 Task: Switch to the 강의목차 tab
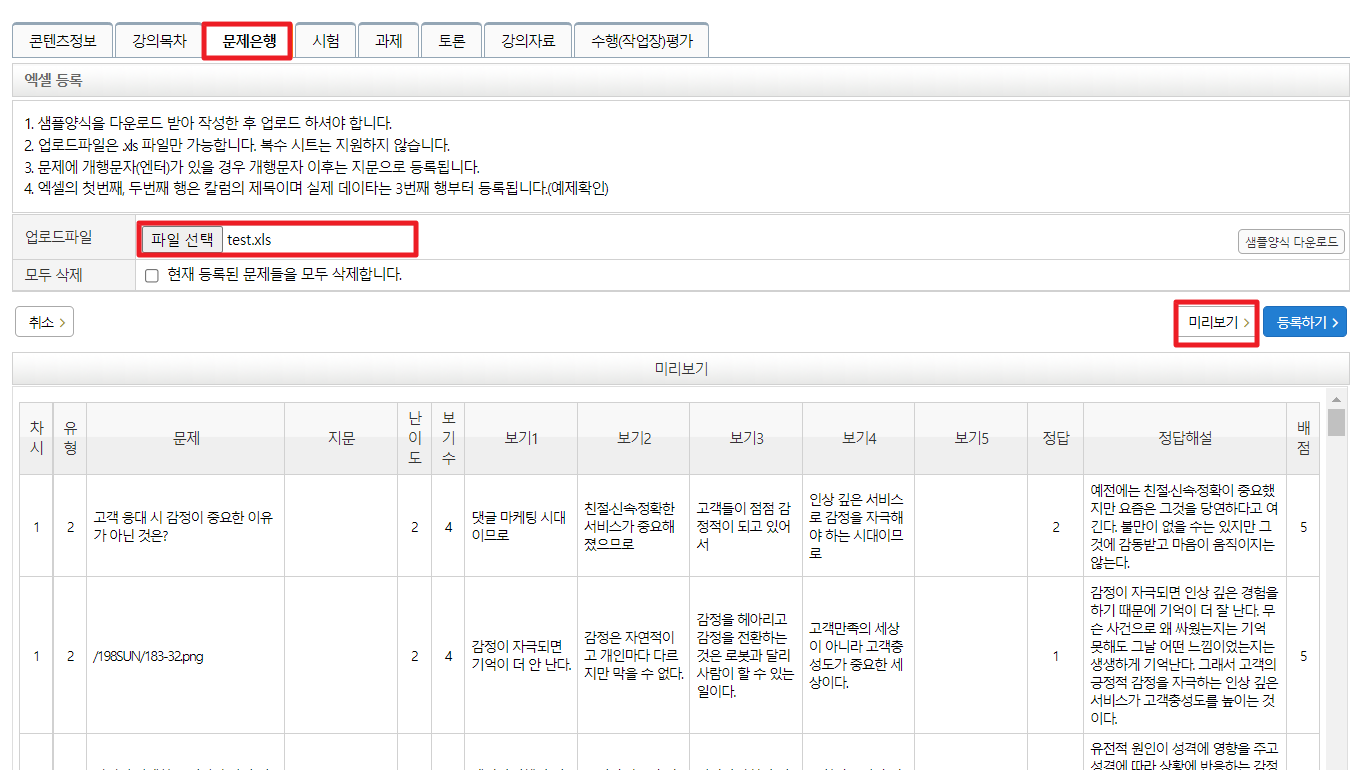(158, 41)
